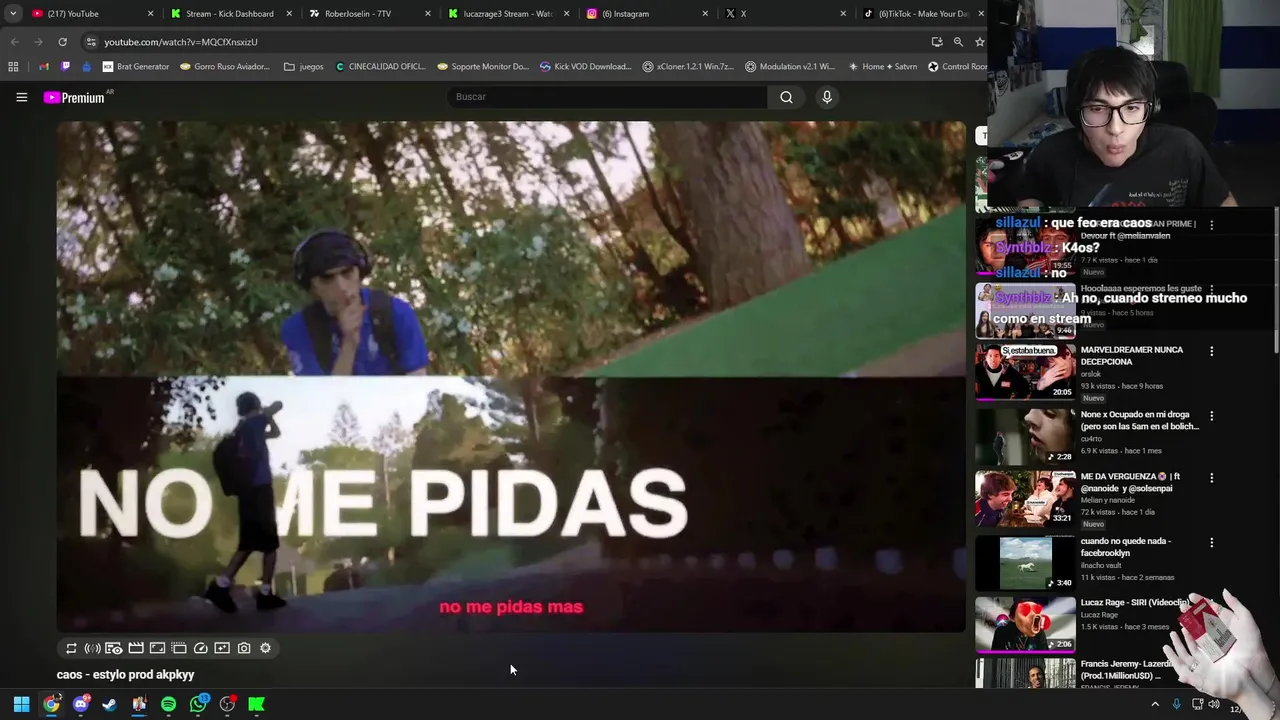
Task: Click the install/cast icon in address bar
Action: tap(937, 42)
